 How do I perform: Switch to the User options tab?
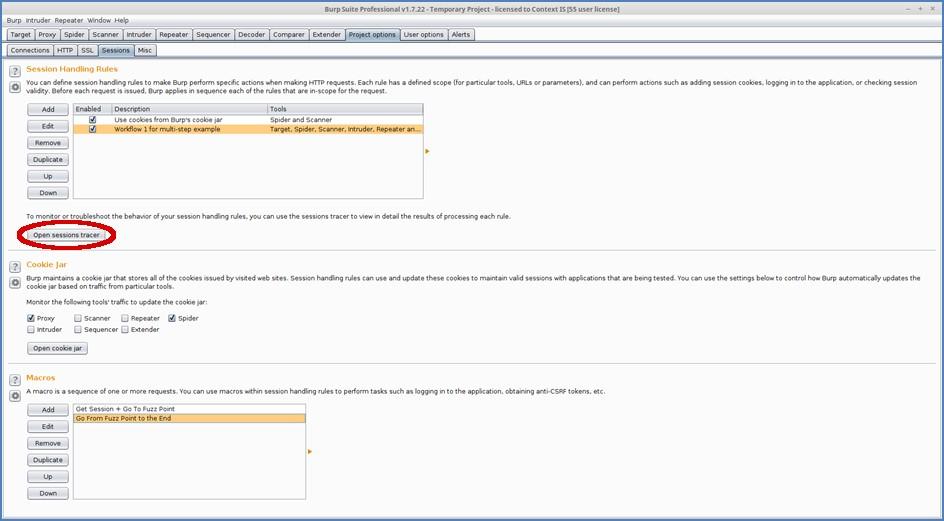pos(424,34)
